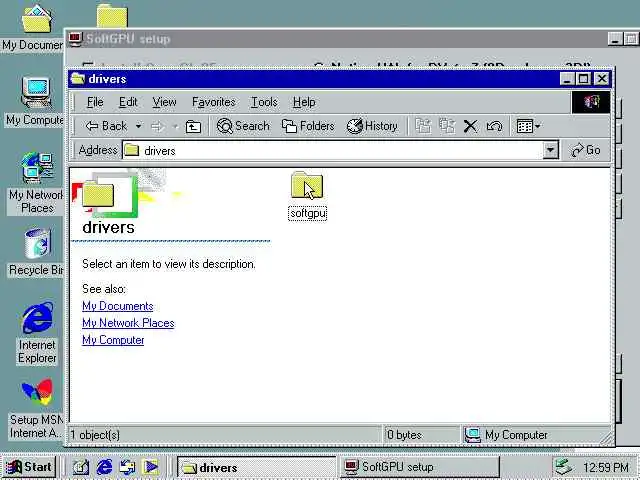640x480 pixels.
Task: Click the system tray network icon
Action: point(564,467)
